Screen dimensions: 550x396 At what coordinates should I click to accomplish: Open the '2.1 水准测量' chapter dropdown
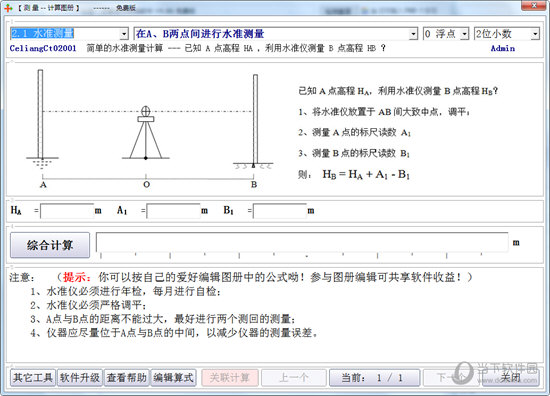point(124,34)
